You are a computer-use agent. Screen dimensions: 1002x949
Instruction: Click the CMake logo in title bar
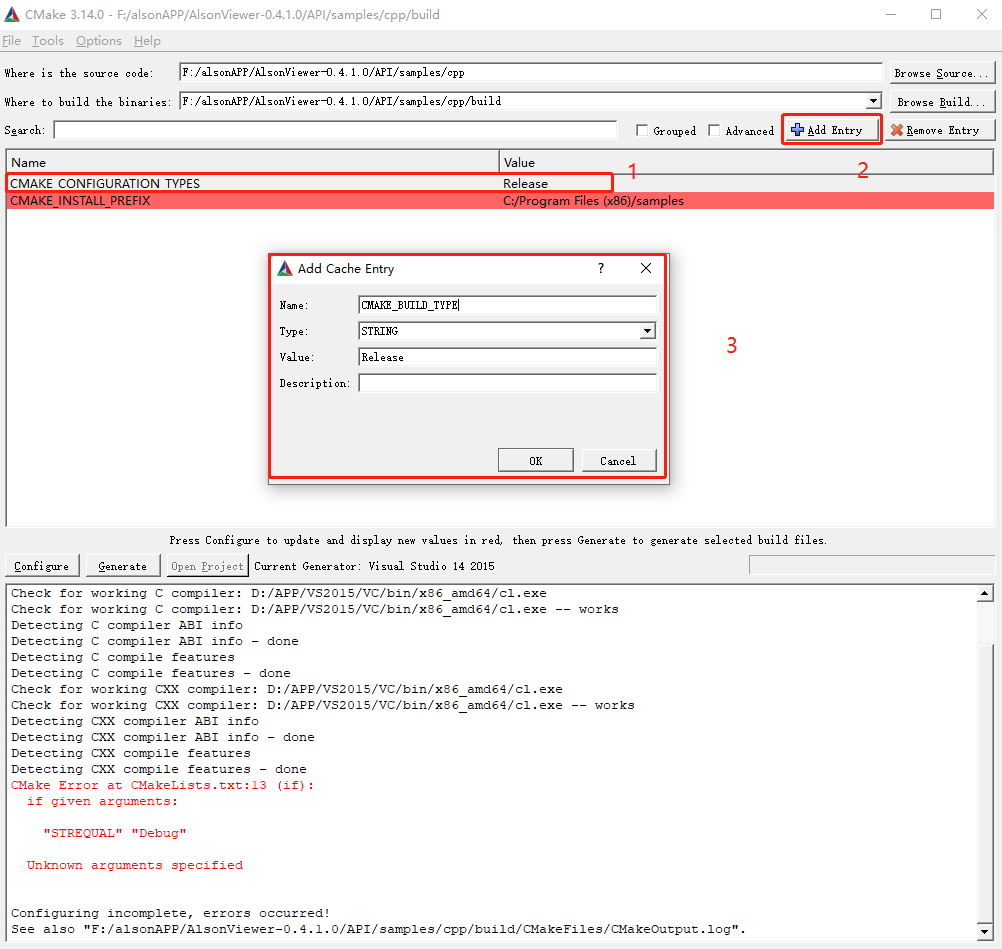(11, 15)
